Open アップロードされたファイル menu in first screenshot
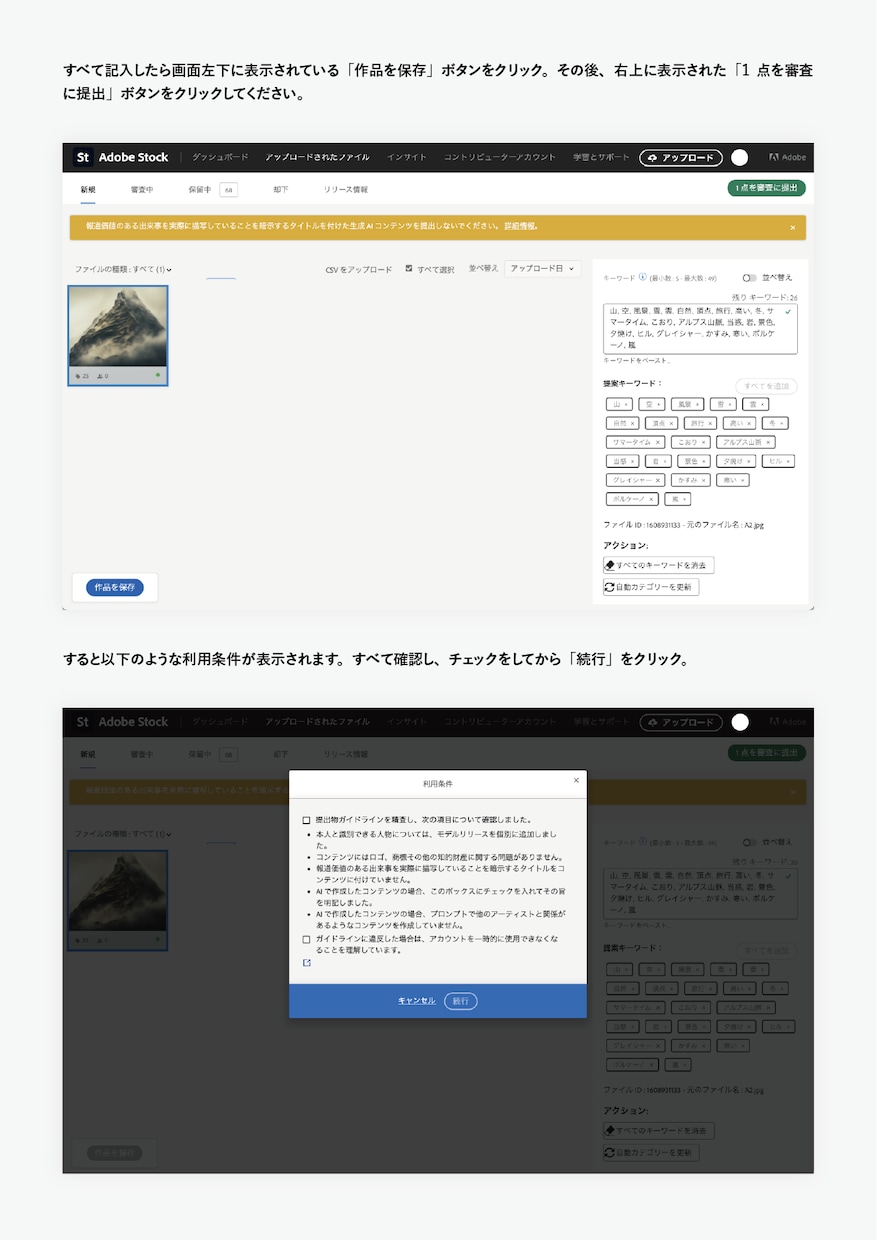Screen dimensions: 877x1240 pyautogui.click(x=317, y=157)
